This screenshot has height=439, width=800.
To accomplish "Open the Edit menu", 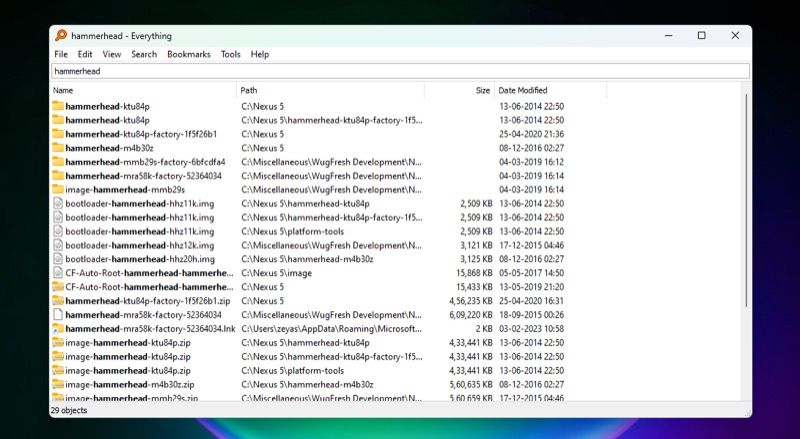I will tap(85, 54).
